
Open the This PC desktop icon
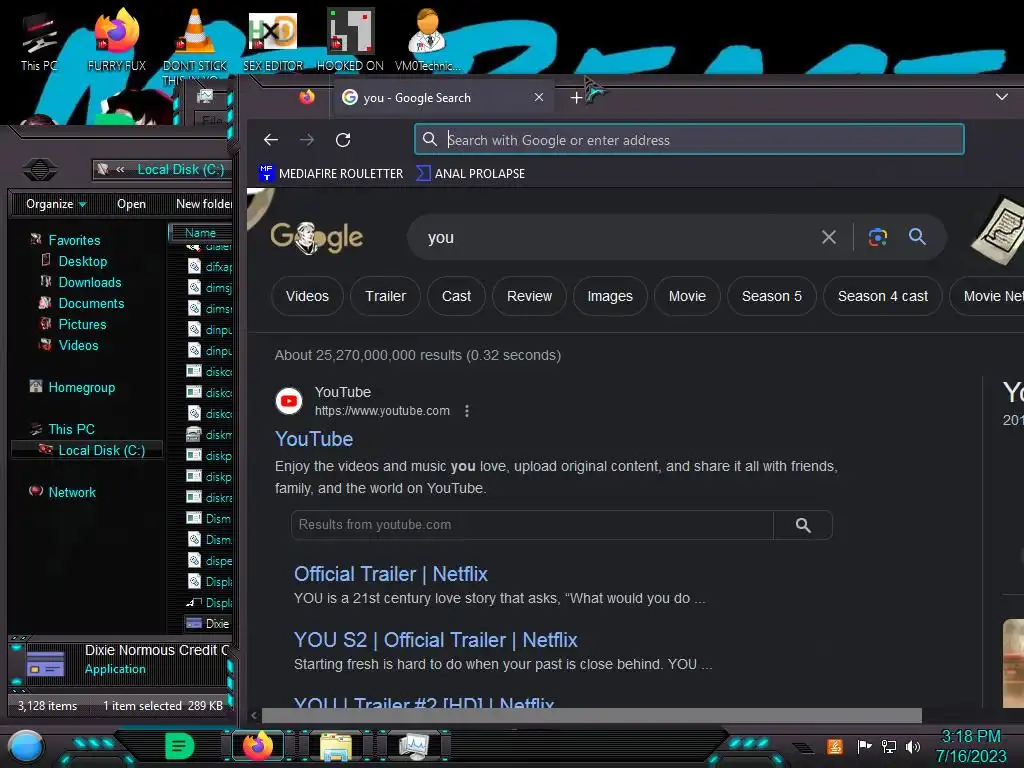[39, 40]
